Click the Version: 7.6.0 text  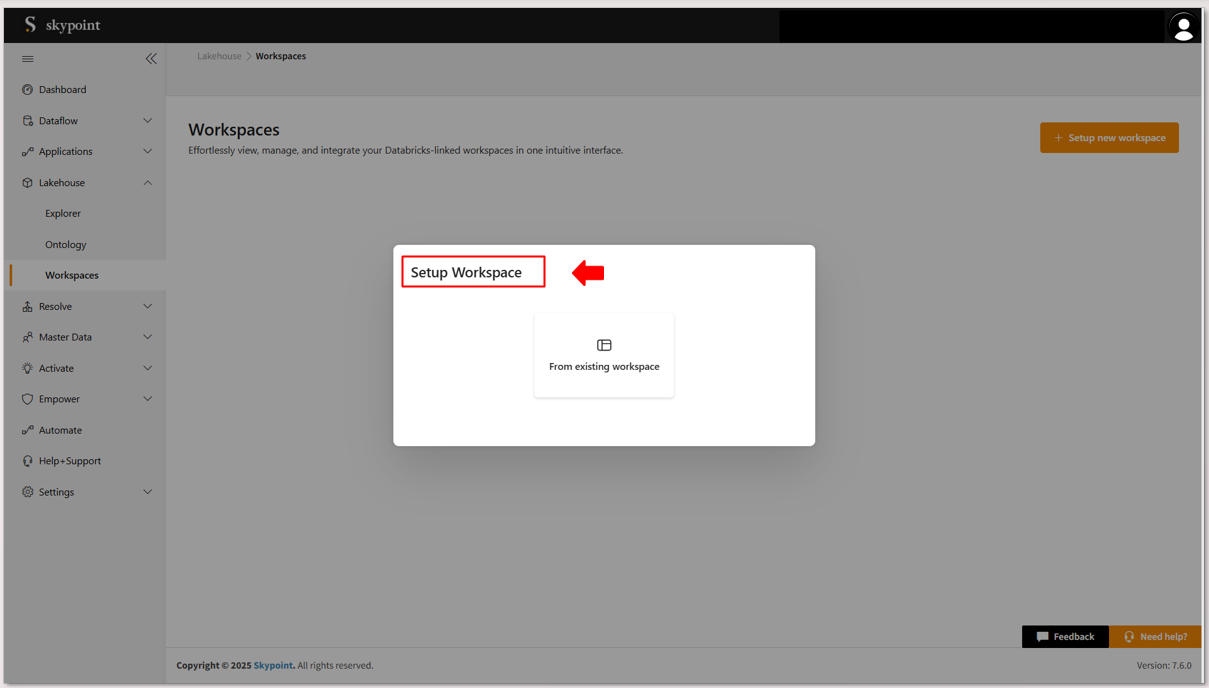1164,666
